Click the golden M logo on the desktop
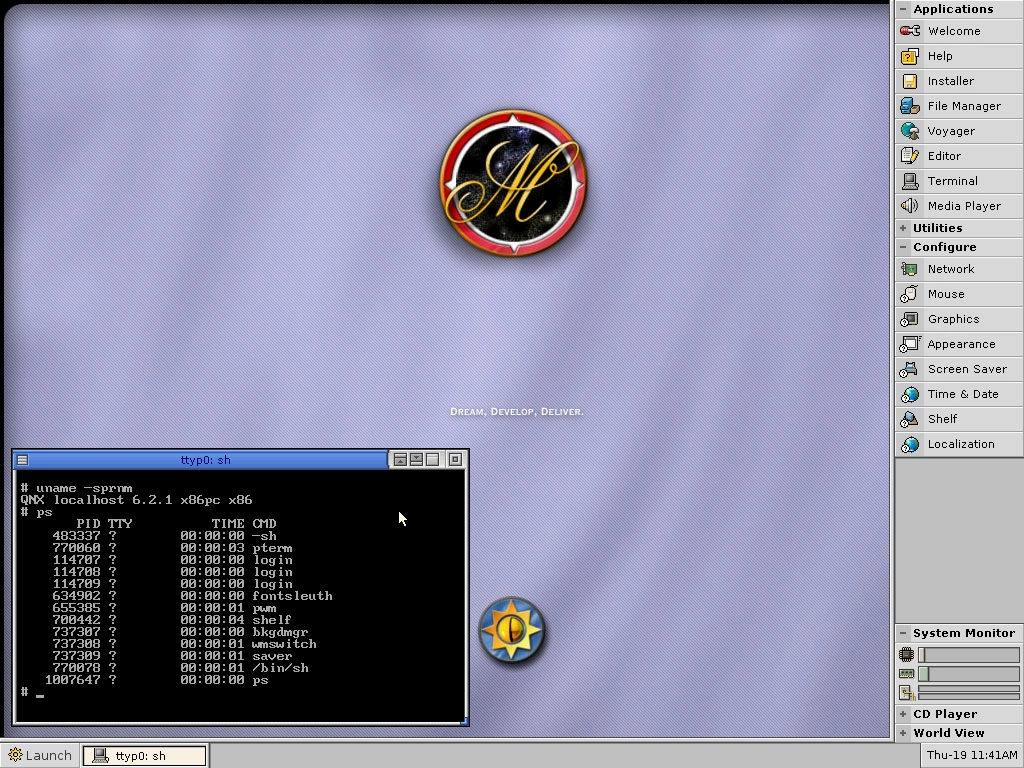The width and height of the screenshot is (1024, 768). (513, 182)
